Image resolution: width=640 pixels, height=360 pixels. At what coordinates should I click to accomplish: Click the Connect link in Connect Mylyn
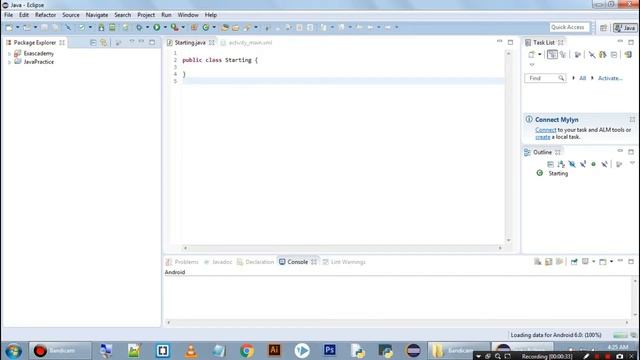(546, 130)
